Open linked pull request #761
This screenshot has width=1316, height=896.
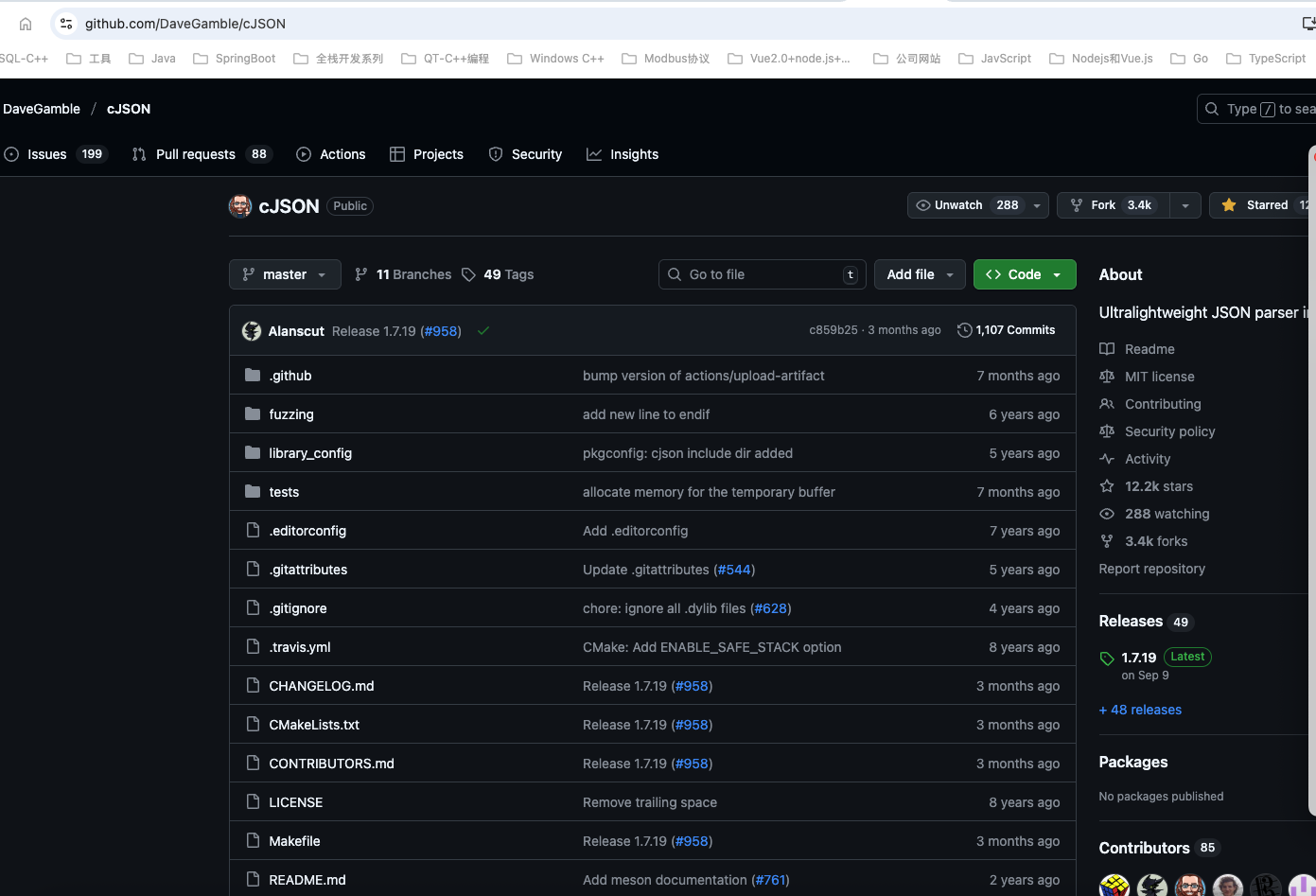pyautogui.click(x=770, y=880)
